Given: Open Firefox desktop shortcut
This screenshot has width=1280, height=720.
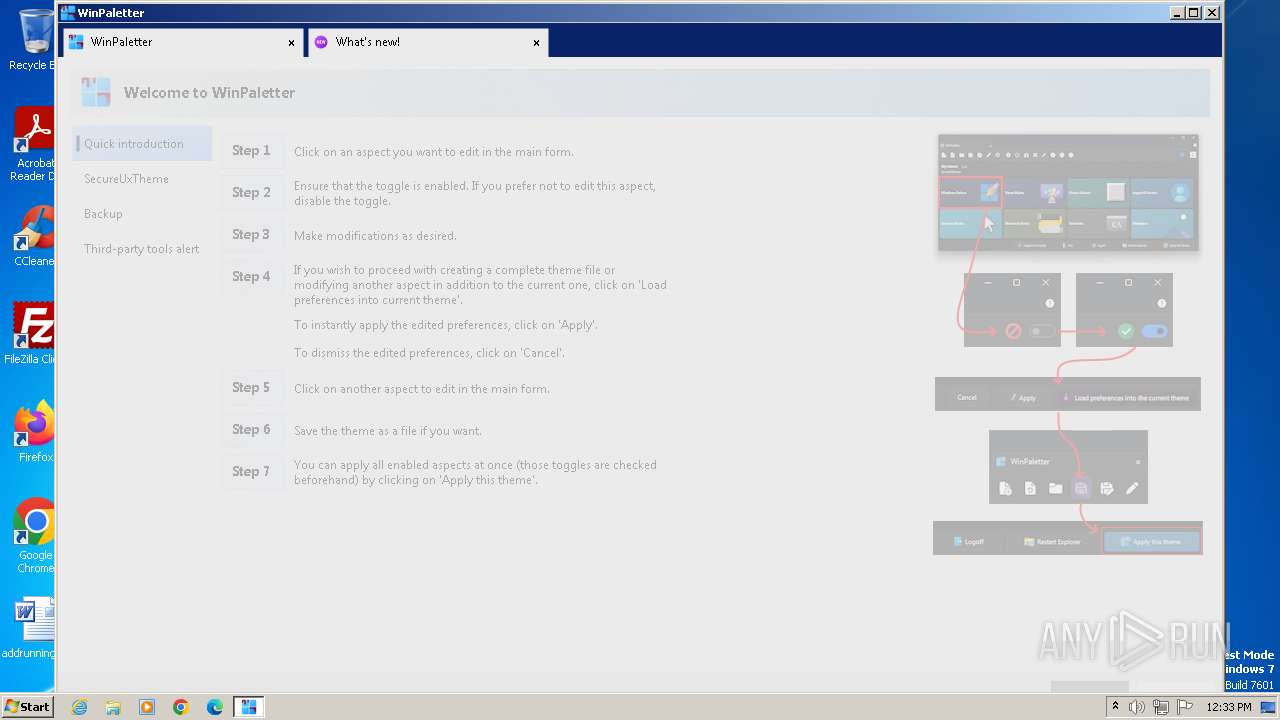Looking at the screenshot, I should click(35, 432).
